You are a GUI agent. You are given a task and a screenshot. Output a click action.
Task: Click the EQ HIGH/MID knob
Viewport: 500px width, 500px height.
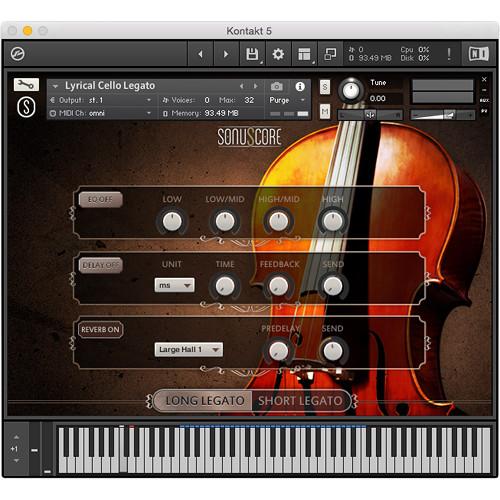click(279, 221)
